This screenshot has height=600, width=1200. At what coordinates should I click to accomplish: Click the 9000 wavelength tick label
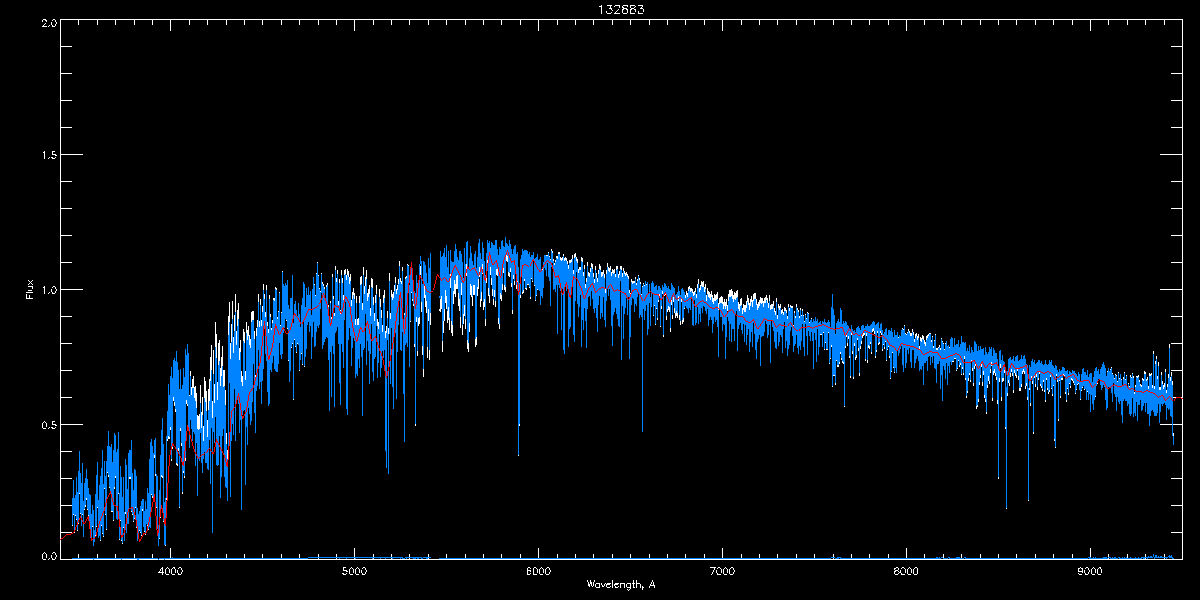1090,572
